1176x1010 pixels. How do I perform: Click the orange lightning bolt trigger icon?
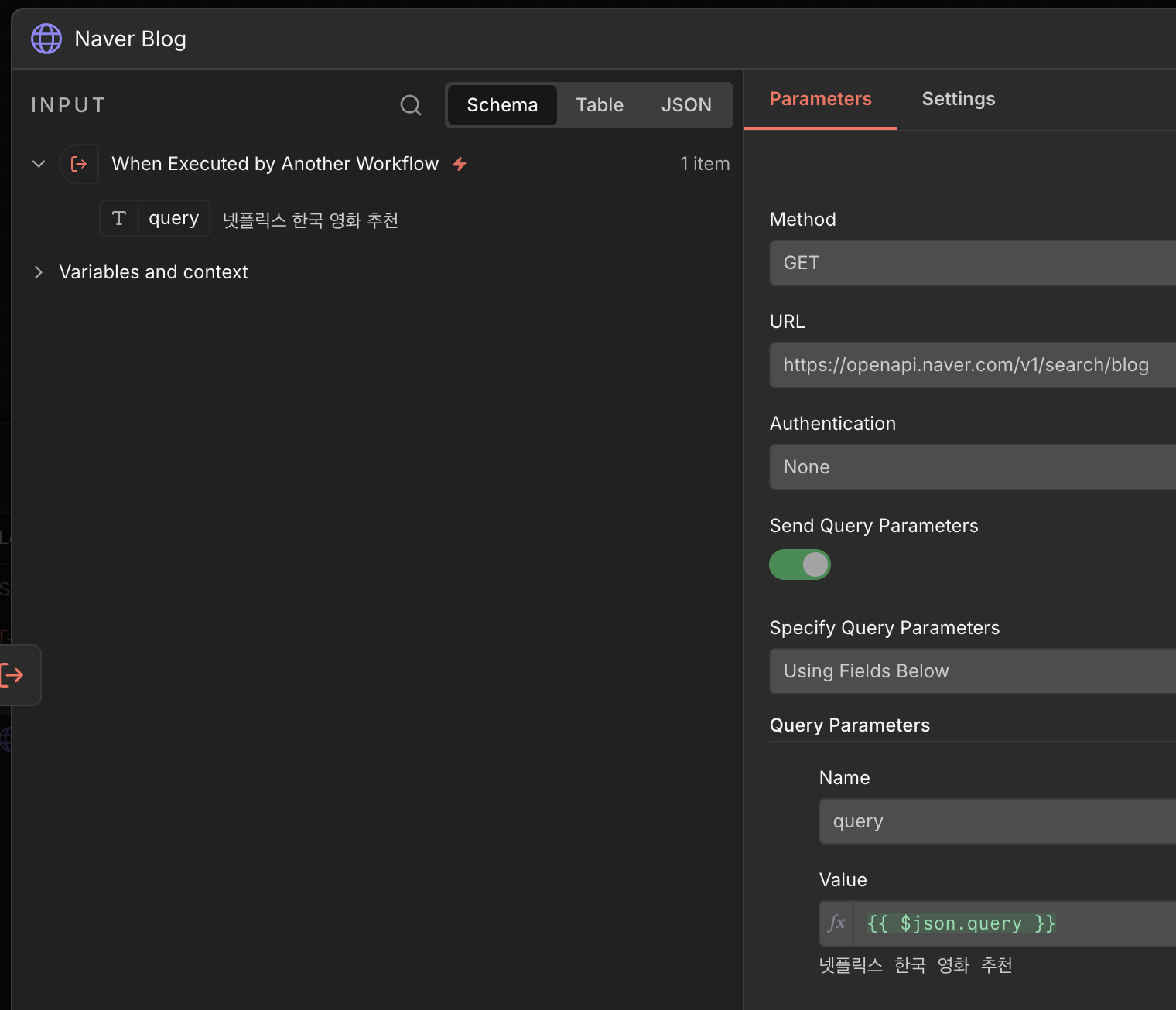(460, 164)
